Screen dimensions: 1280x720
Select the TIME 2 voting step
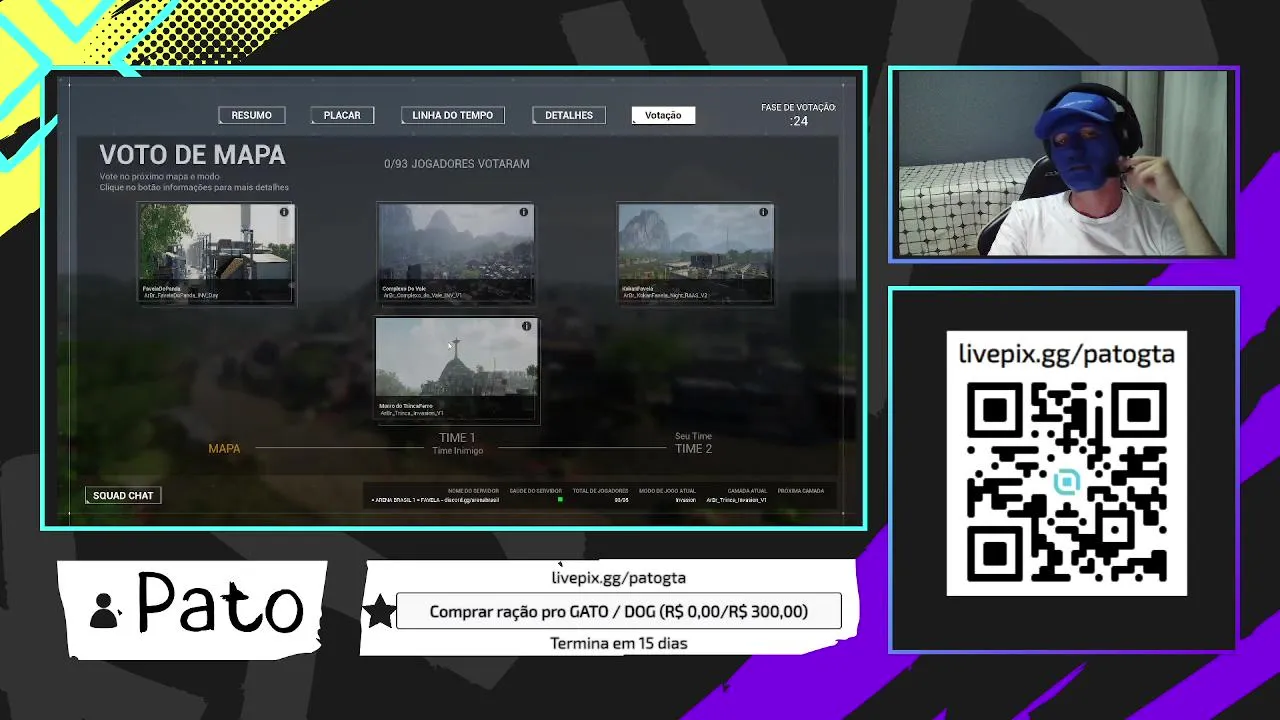click(693, 443)
